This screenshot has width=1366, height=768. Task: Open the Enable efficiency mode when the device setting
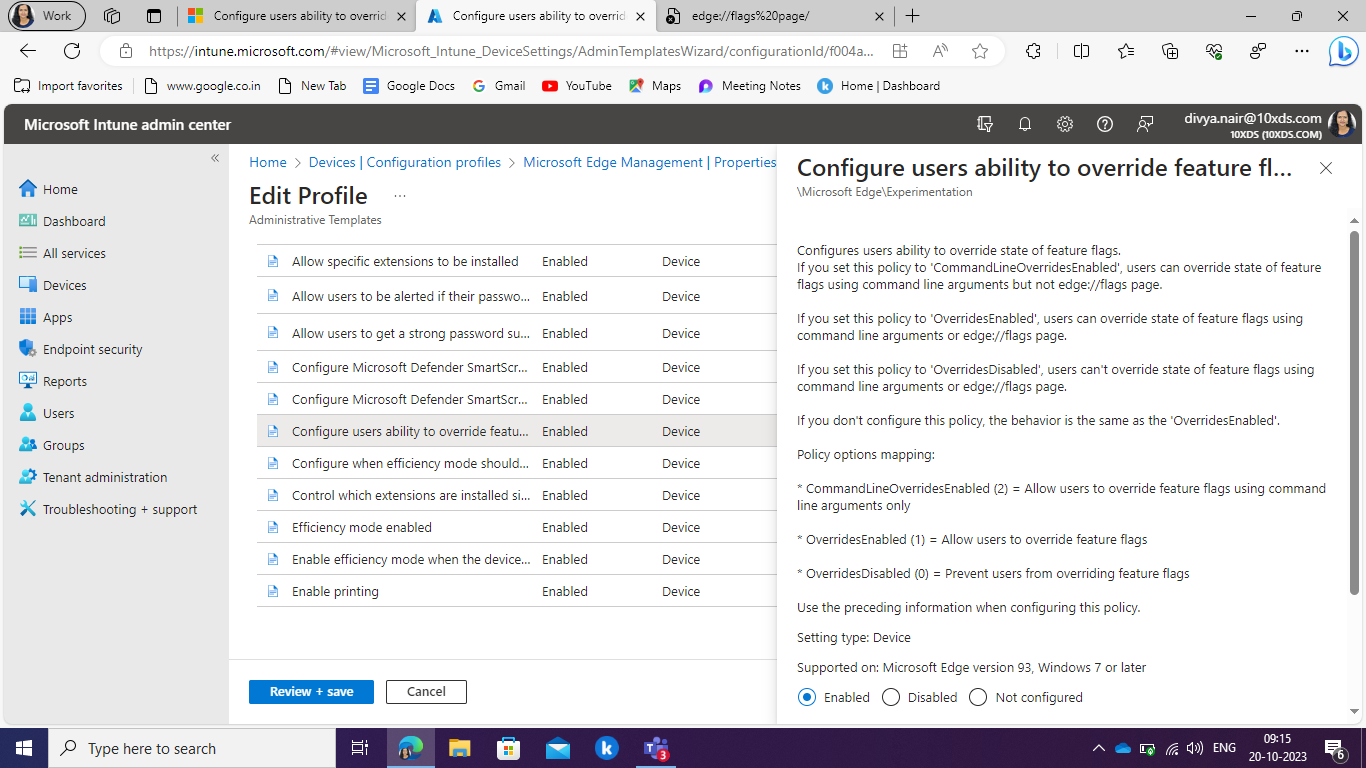pos(411,559)
